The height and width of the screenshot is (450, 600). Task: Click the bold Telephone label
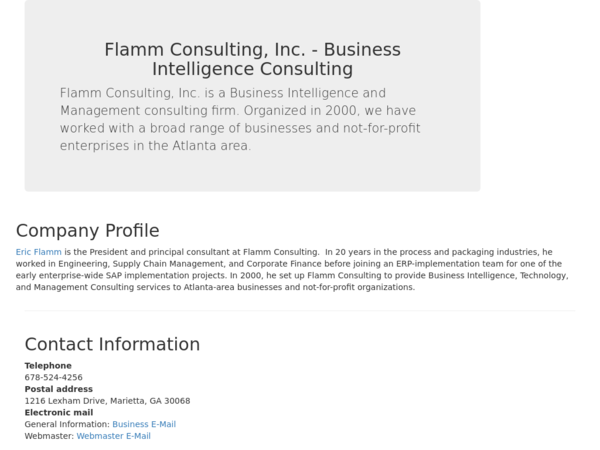coord(48,366)
